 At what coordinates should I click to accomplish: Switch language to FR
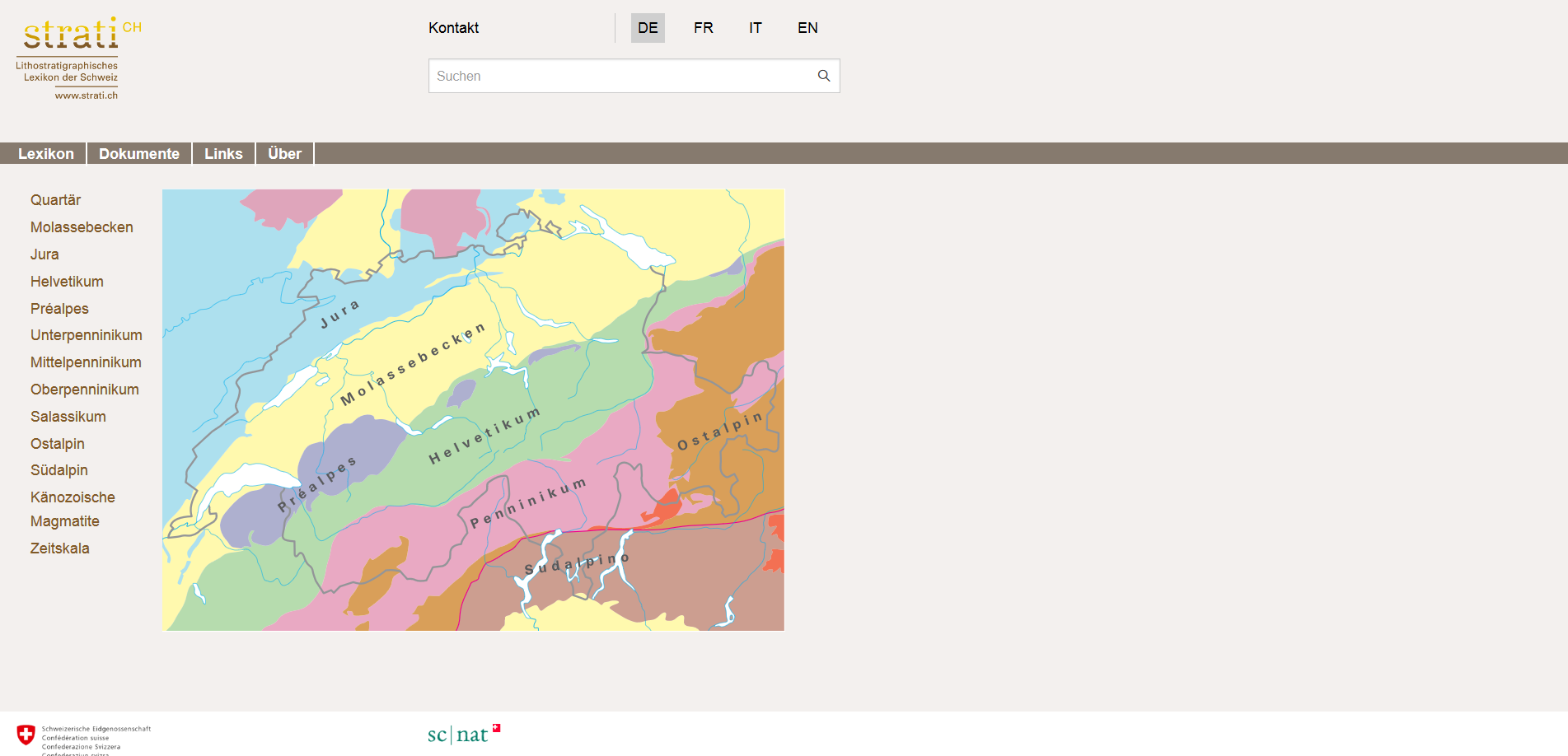point(703,28)
